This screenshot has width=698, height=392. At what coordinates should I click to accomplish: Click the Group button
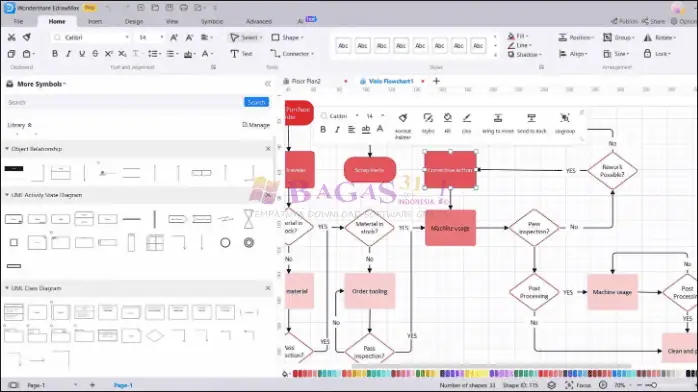618,37
